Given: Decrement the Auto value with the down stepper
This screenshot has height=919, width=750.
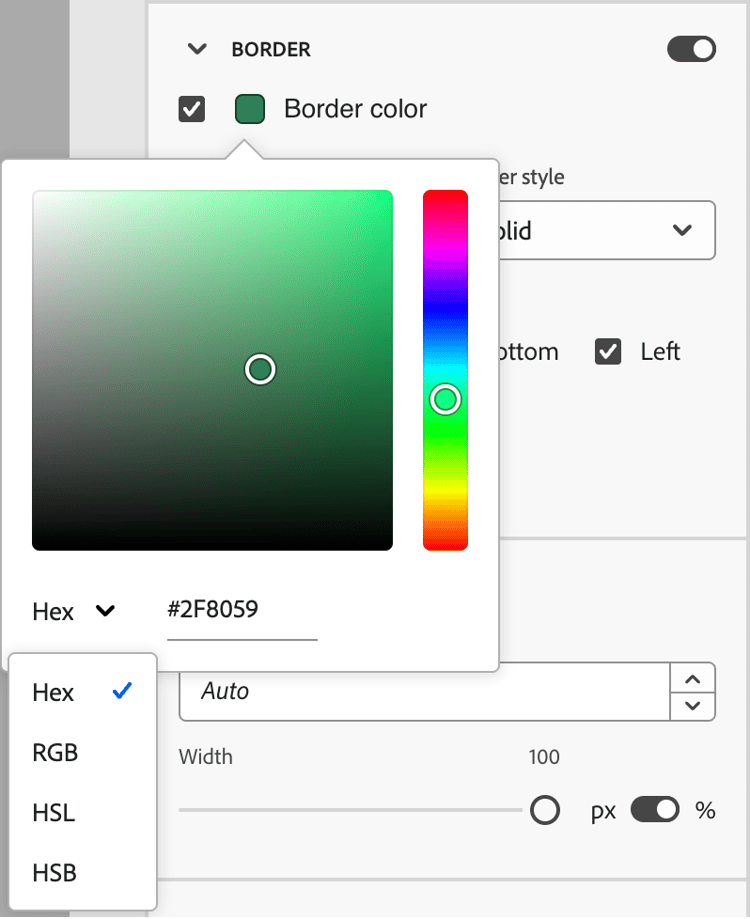Looking at the screenshot, I should pos(692,705).
